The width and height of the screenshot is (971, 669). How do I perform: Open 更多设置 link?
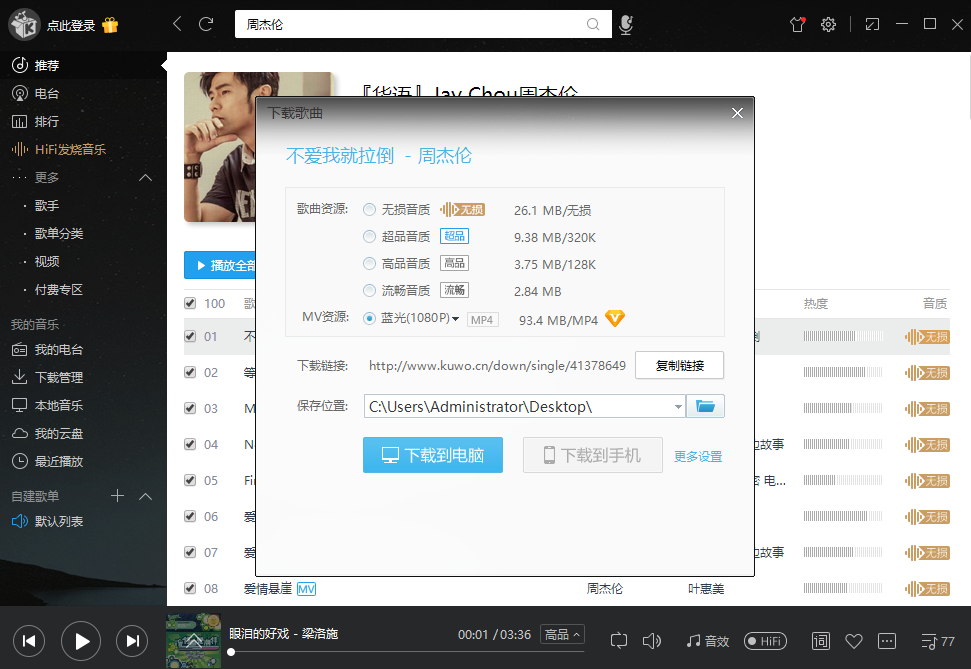(x=698, y=457)
